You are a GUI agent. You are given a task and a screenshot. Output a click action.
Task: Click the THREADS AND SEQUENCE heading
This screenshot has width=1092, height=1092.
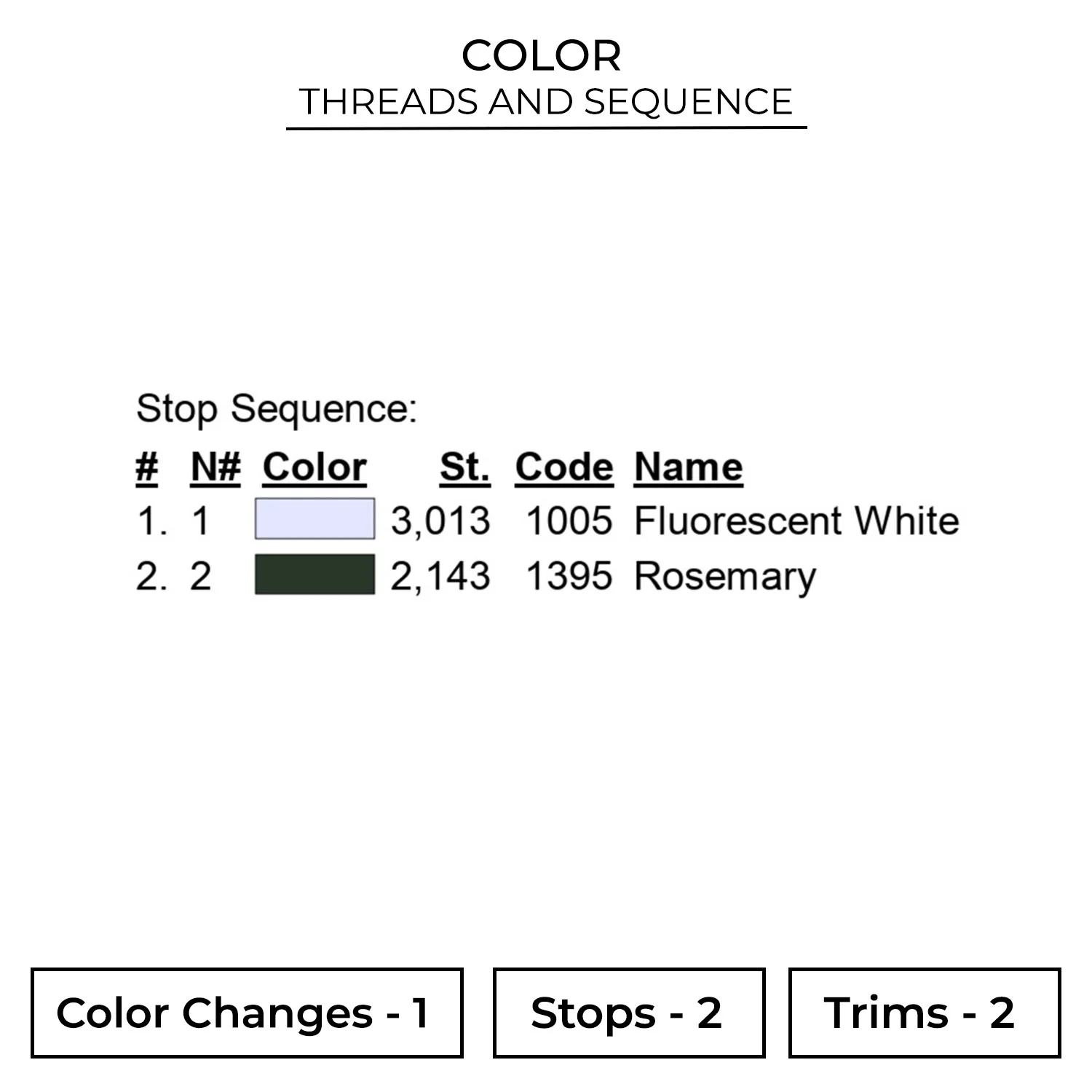tap(546, 102)
